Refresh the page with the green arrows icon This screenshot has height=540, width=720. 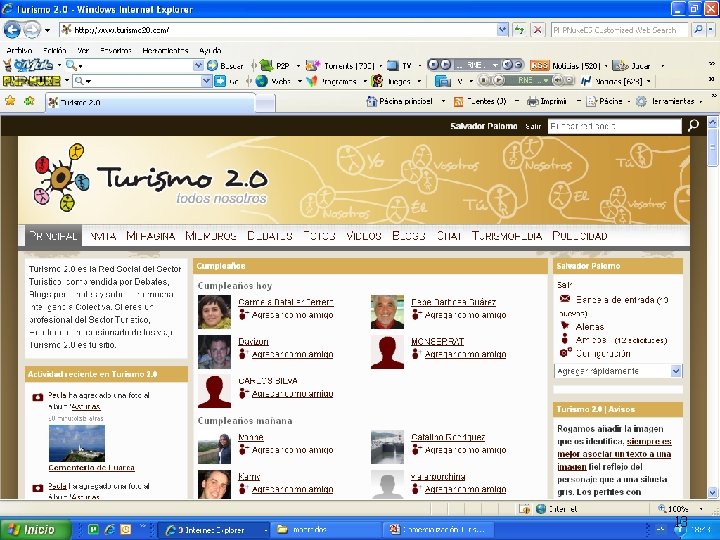[520, 30]
